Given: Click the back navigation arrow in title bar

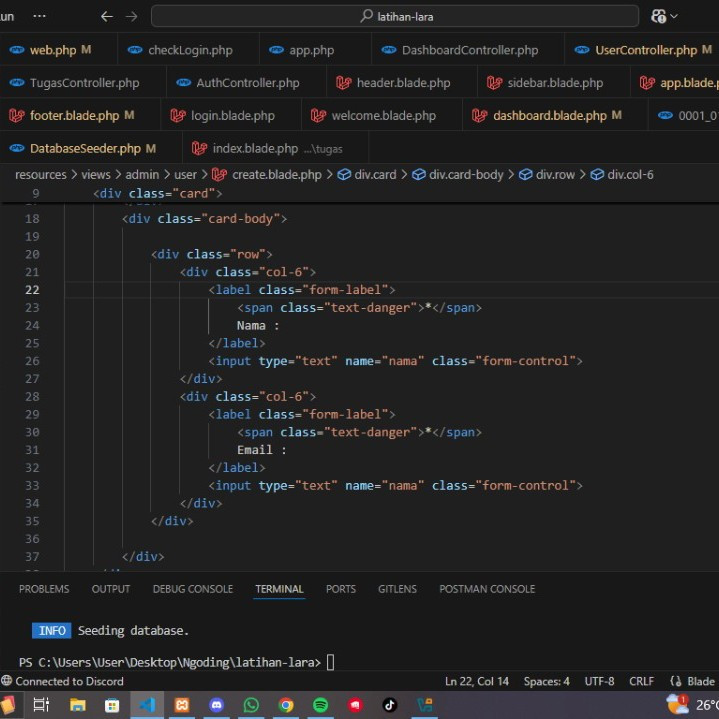Looking at the screenshot, I should pos(108,16).
